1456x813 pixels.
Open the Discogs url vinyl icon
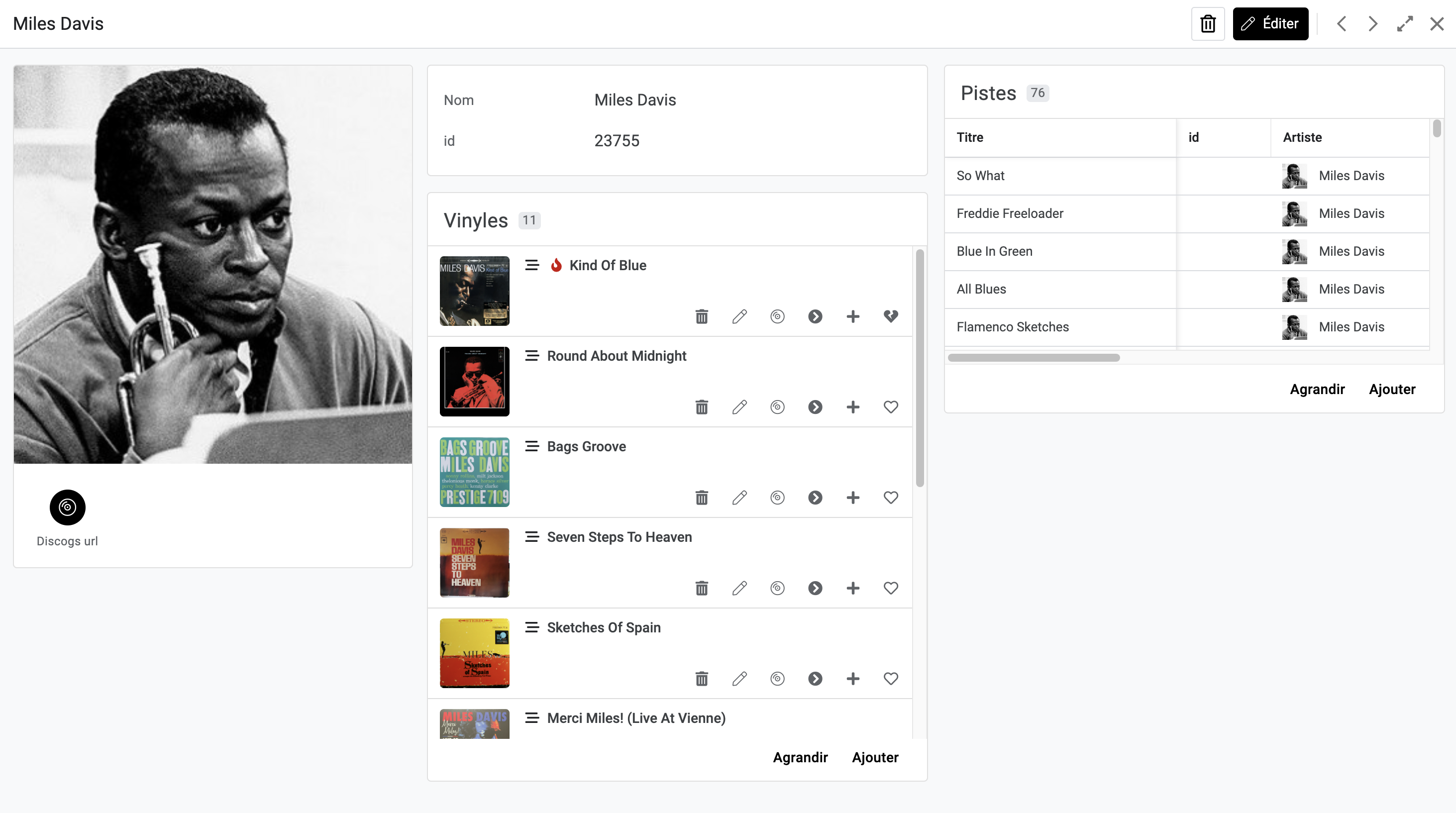click(67, 507)
